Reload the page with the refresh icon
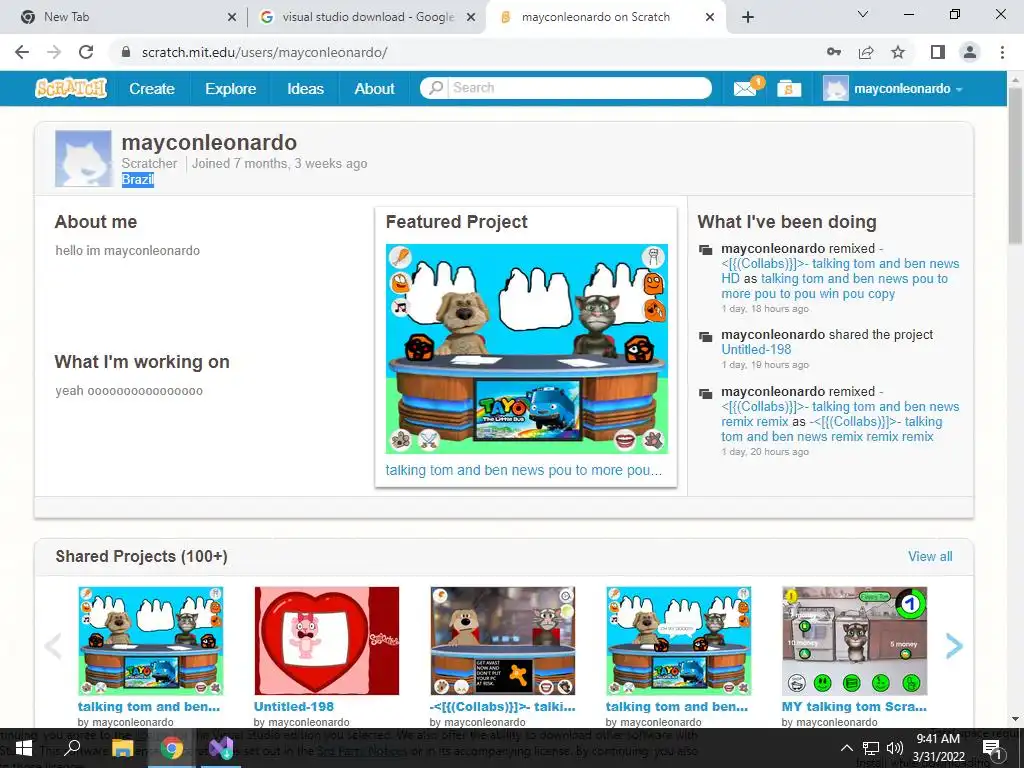The image size is (1024, 768). 86,52
